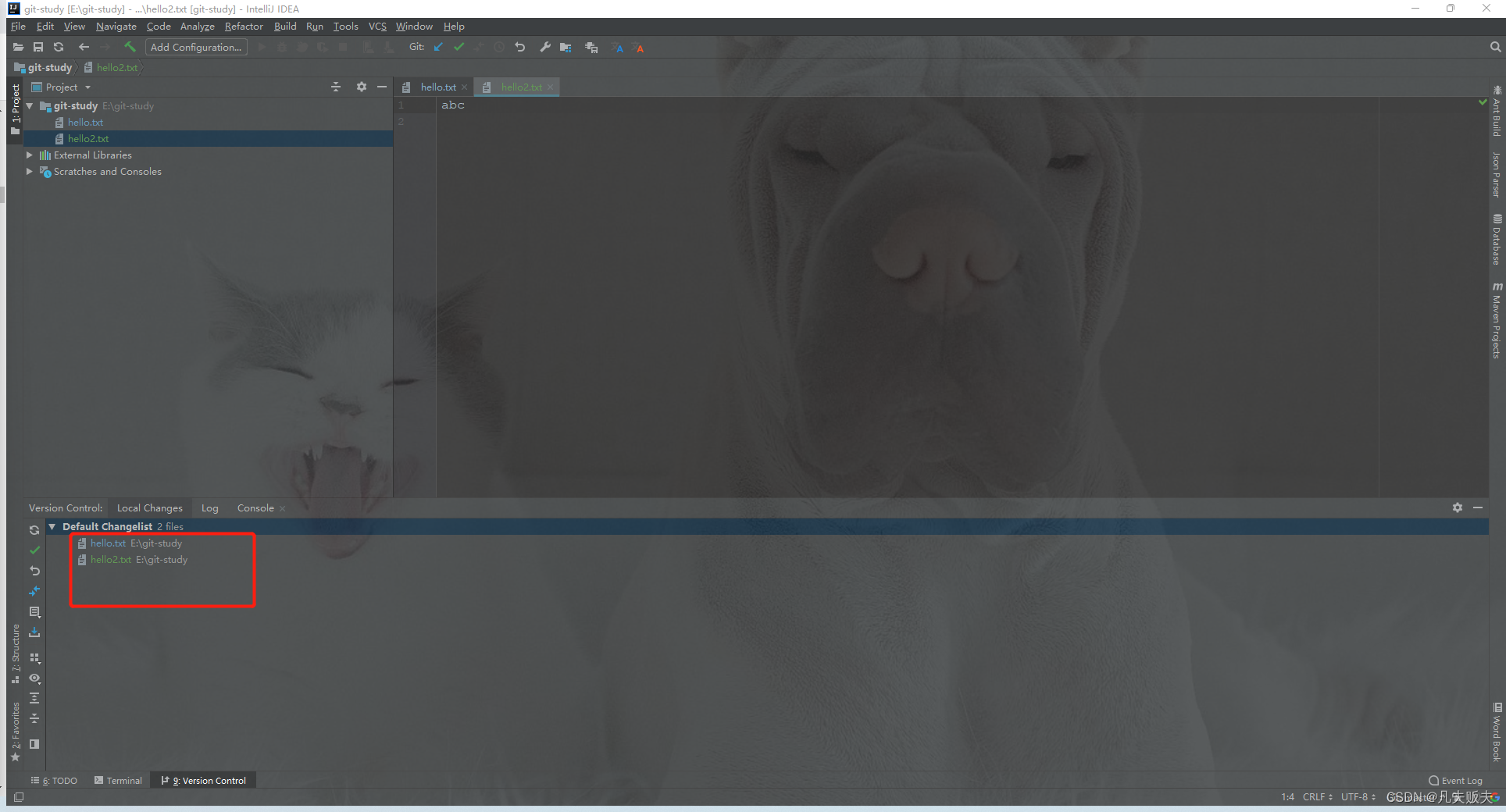Screen dimensions: 1506x812
Task: Open the Event Log
Action: click(1455, 781)
